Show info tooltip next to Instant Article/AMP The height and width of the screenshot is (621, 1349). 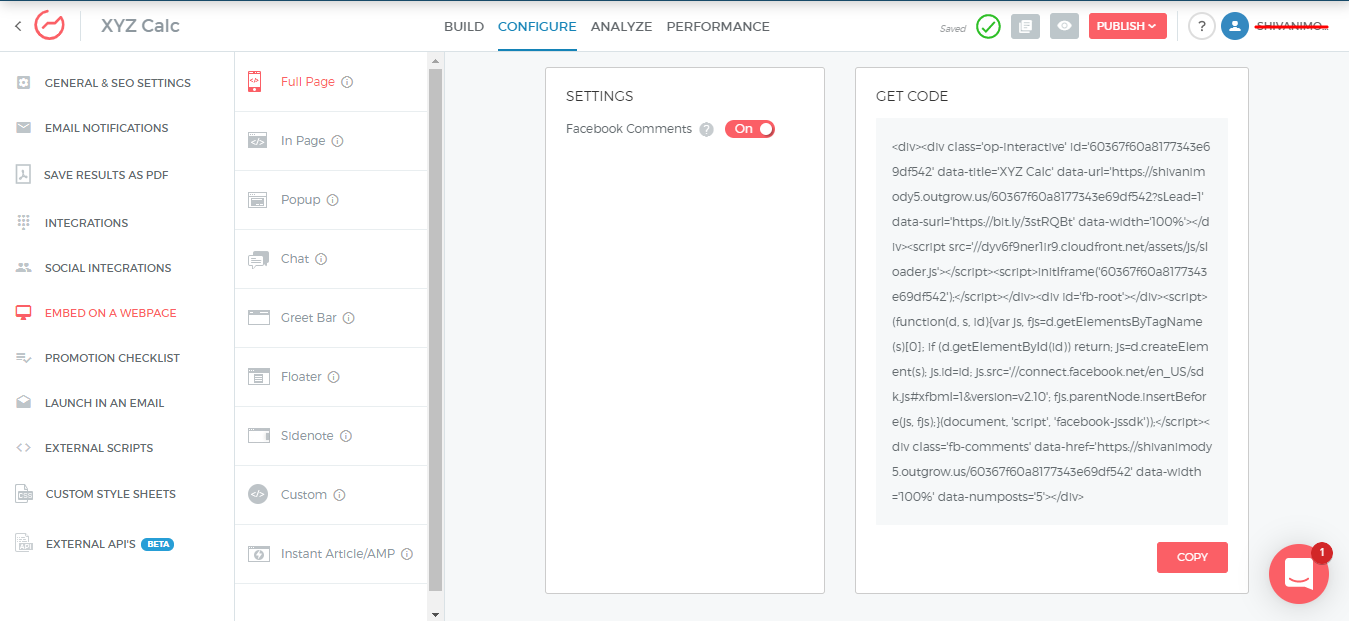(407, 554)
